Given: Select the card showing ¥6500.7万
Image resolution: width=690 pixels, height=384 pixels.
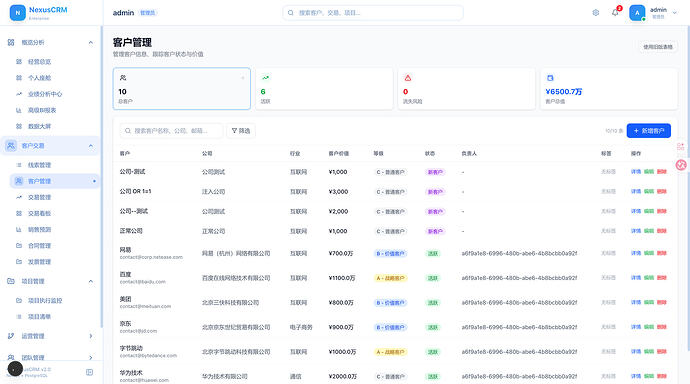Looking at the screenshot, I should click(x=609, y=88).
